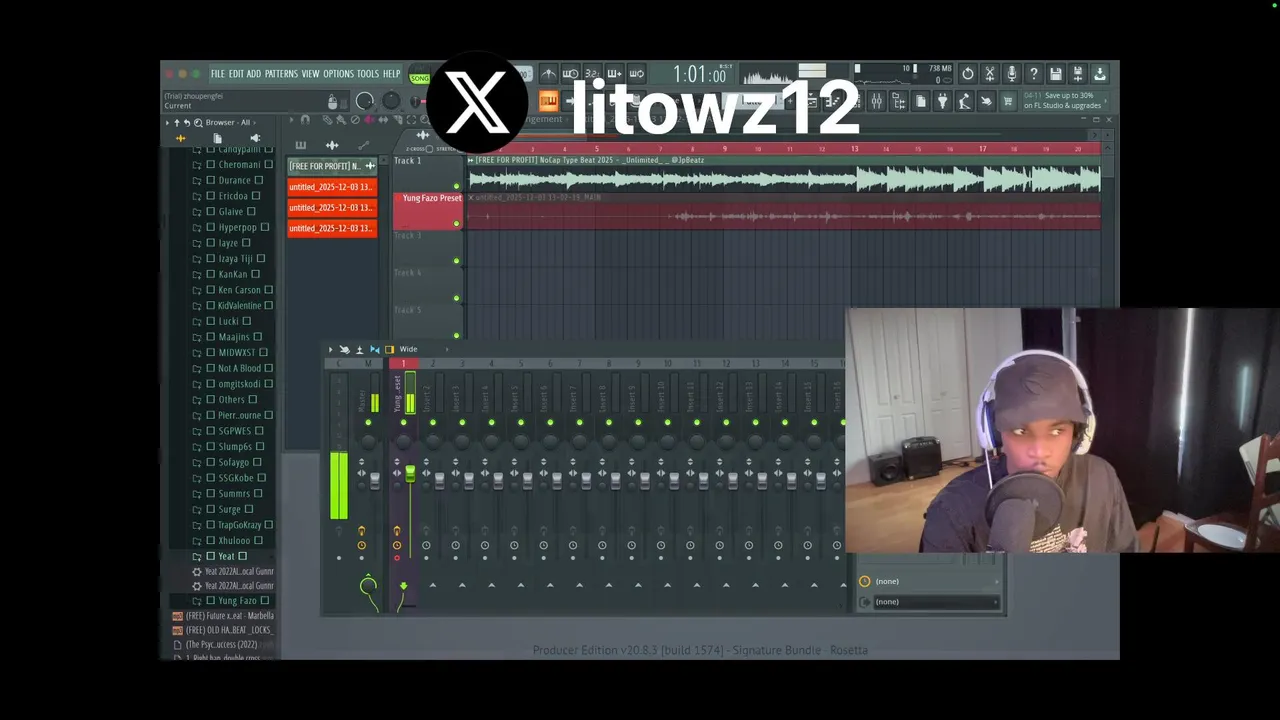1280x720 pixels.
Task: Click the microphone recording icon
Action: click(1011, 74)
